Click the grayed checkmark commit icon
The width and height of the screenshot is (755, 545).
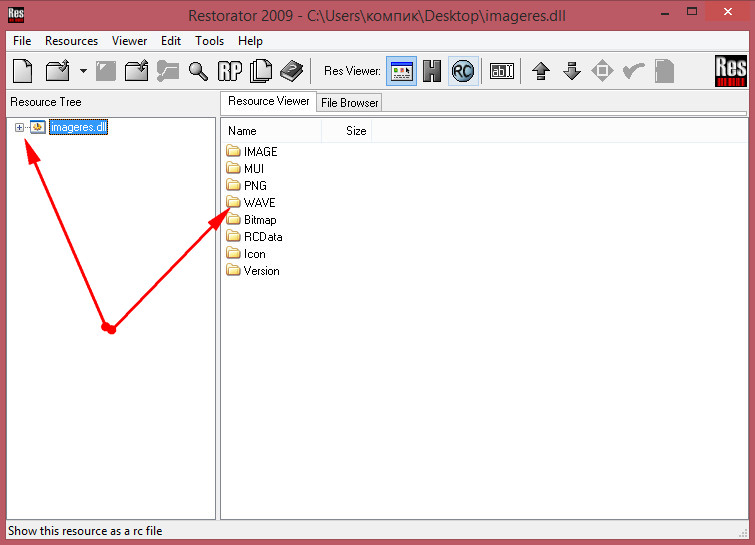(634, 71)
